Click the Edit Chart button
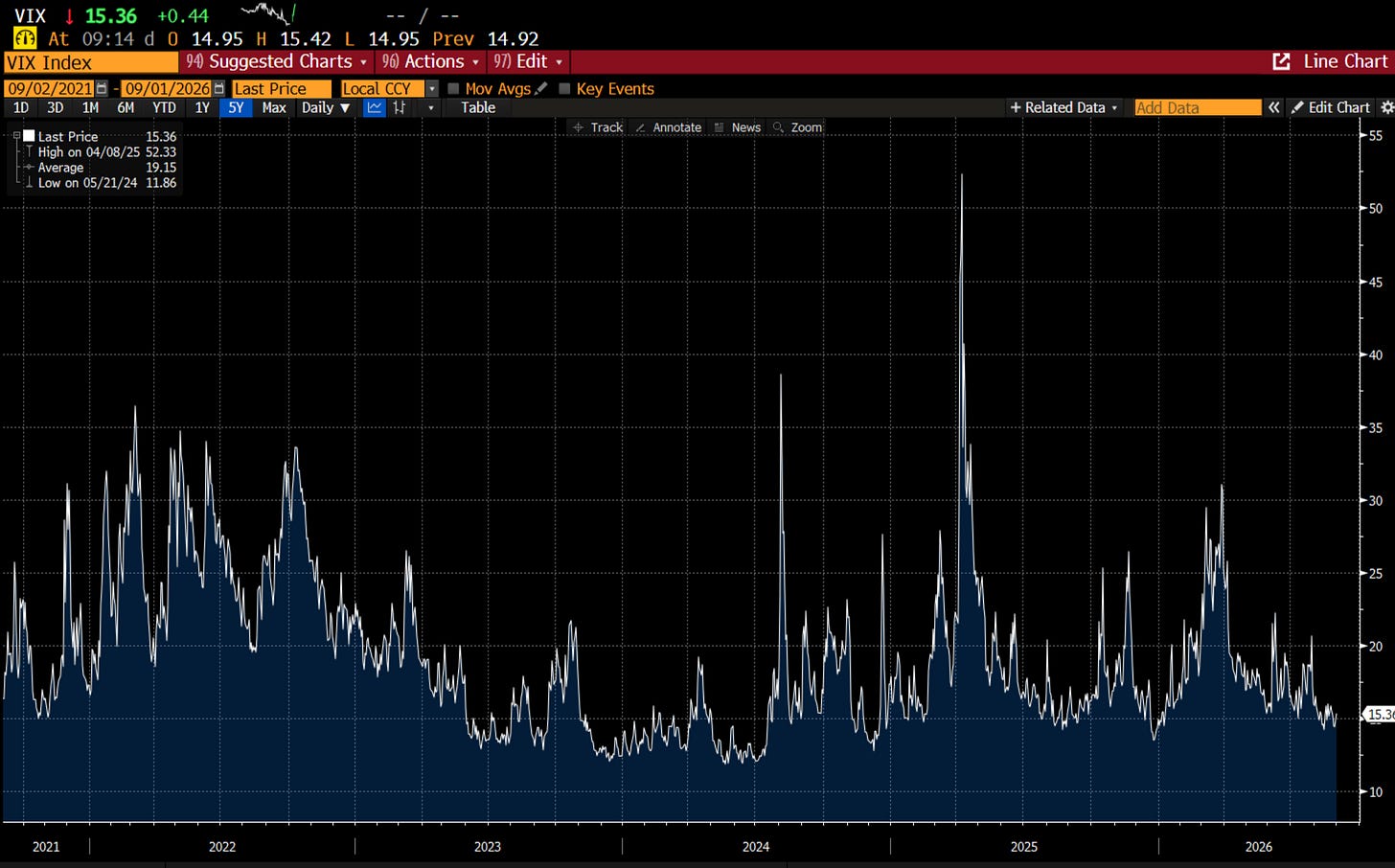 click(1331, 107)
